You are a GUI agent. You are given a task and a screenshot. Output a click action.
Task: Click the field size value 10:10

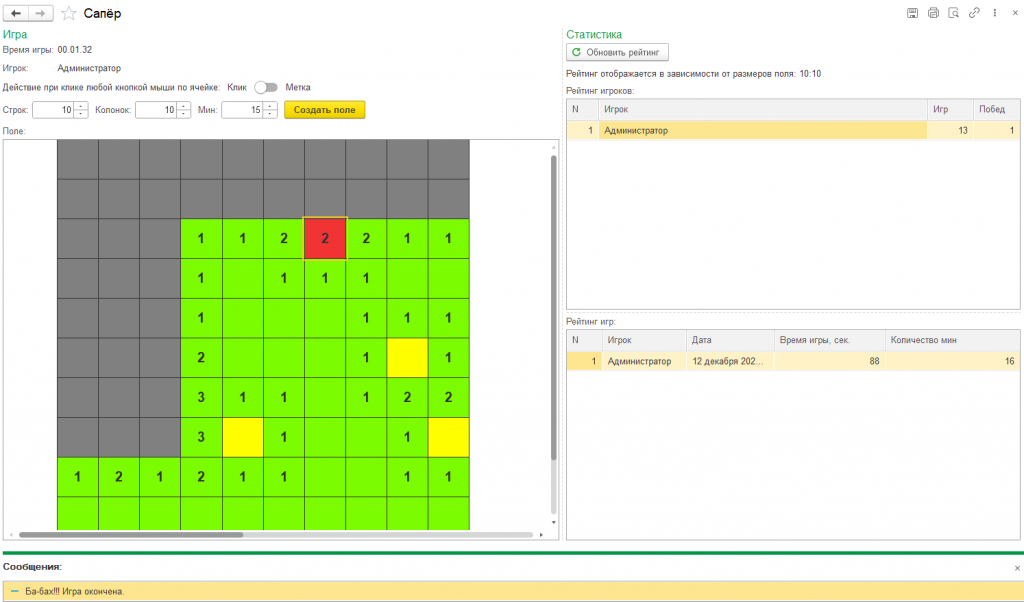click(810, 74)
